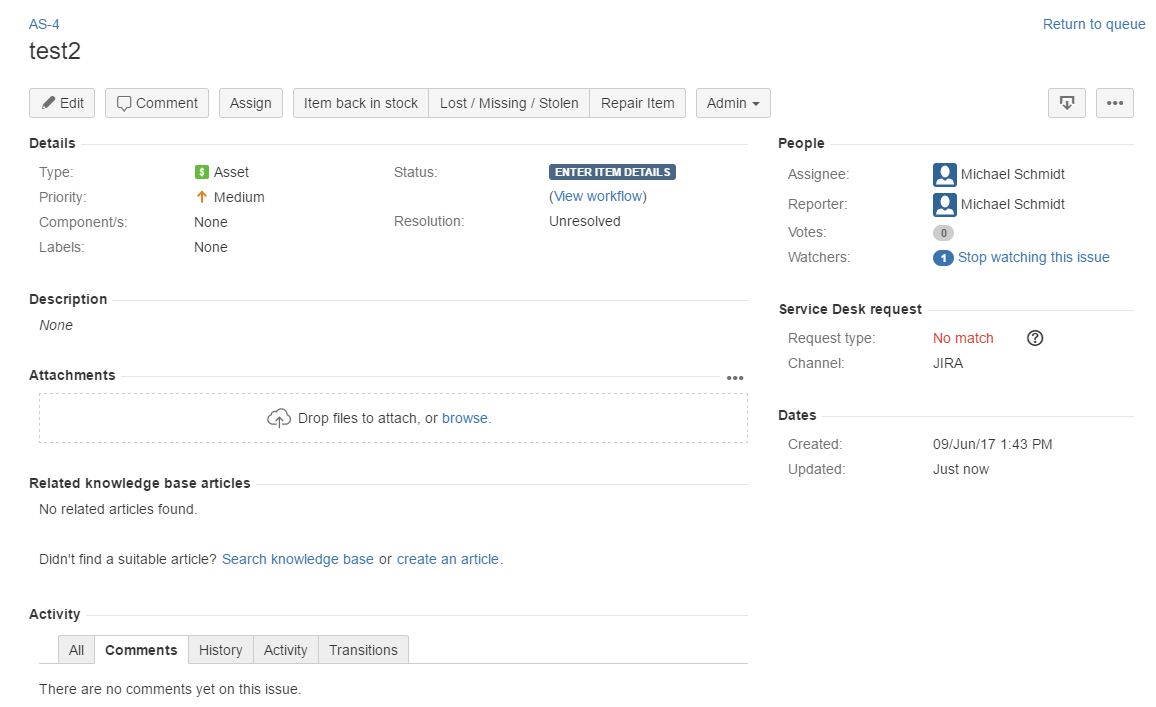Click the Details section header
Screen dimensions: 1156x707
pyautogui.click(x=52, y=144)
